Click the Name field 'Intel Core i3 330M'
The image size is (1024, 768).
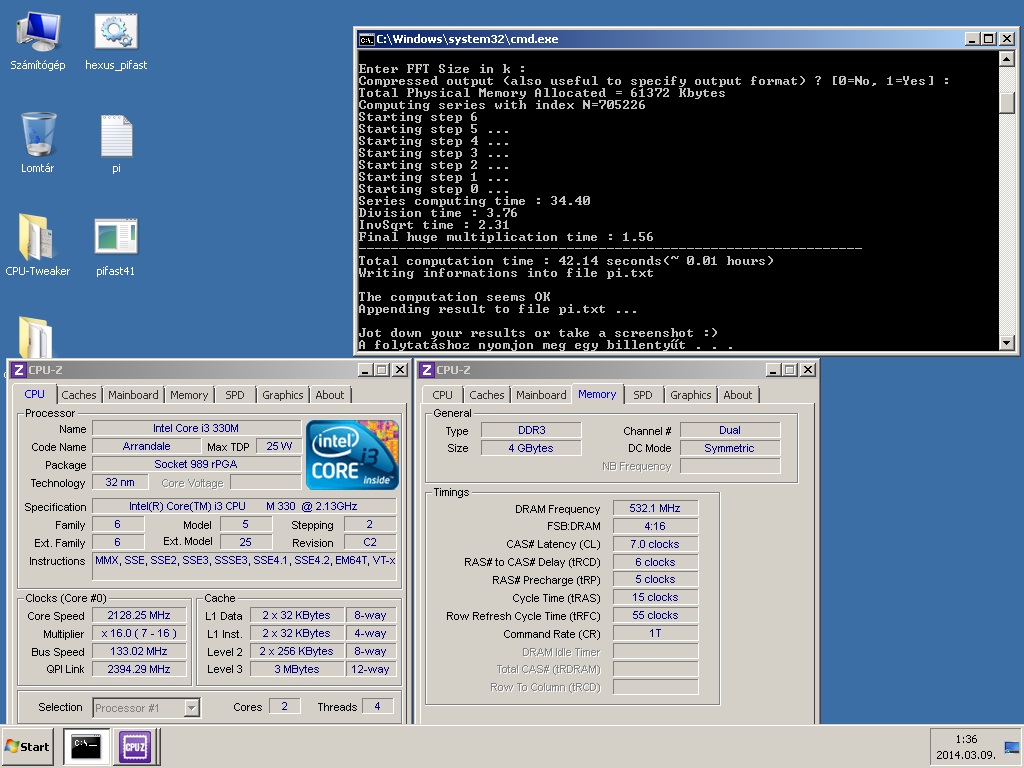pos(196,428)
